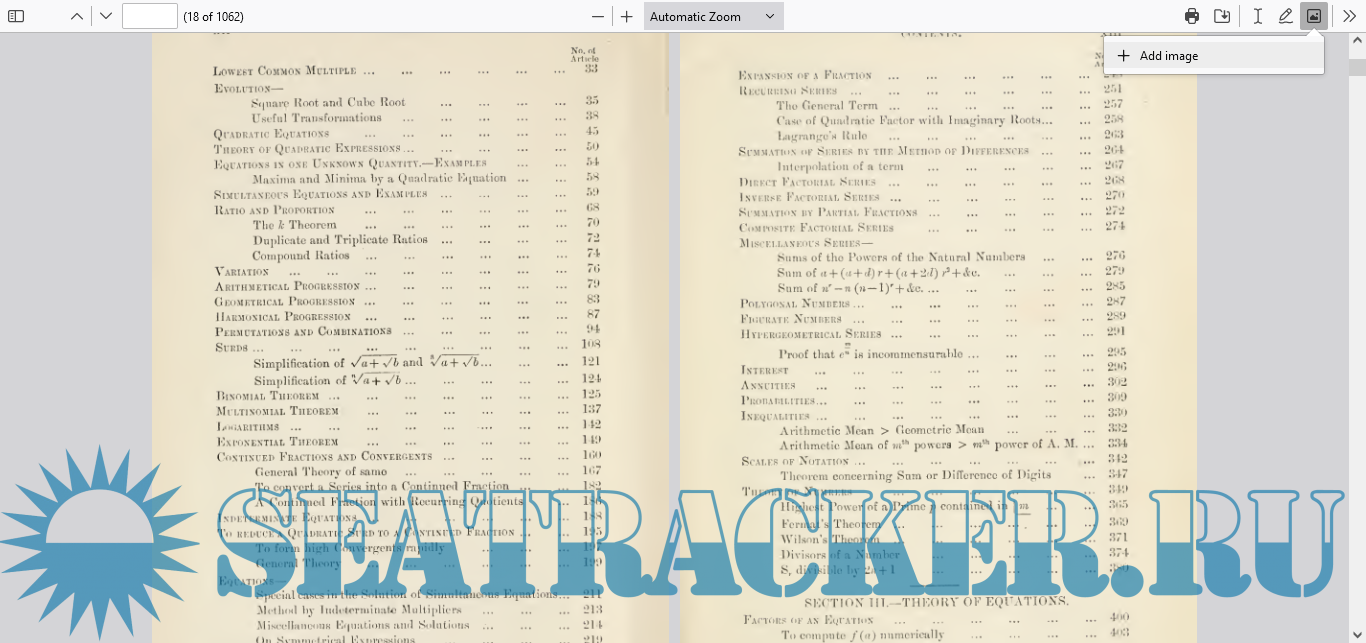Zoom out with the minus button
The height and width of the screenshot is (643, 1366).
(598, 16)
